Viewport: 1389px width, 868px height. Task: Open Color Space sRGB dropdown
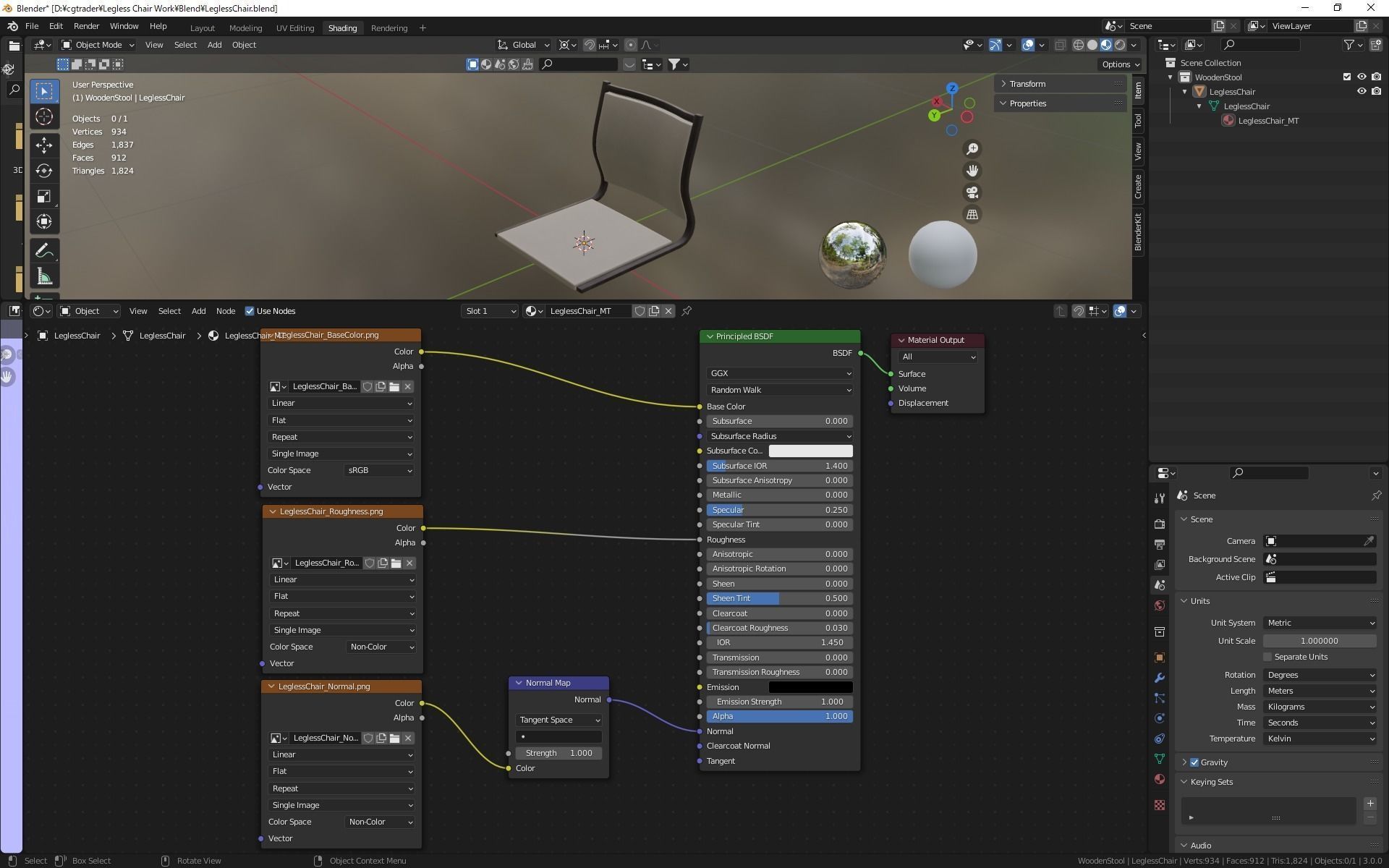click(x=380, y=470)
